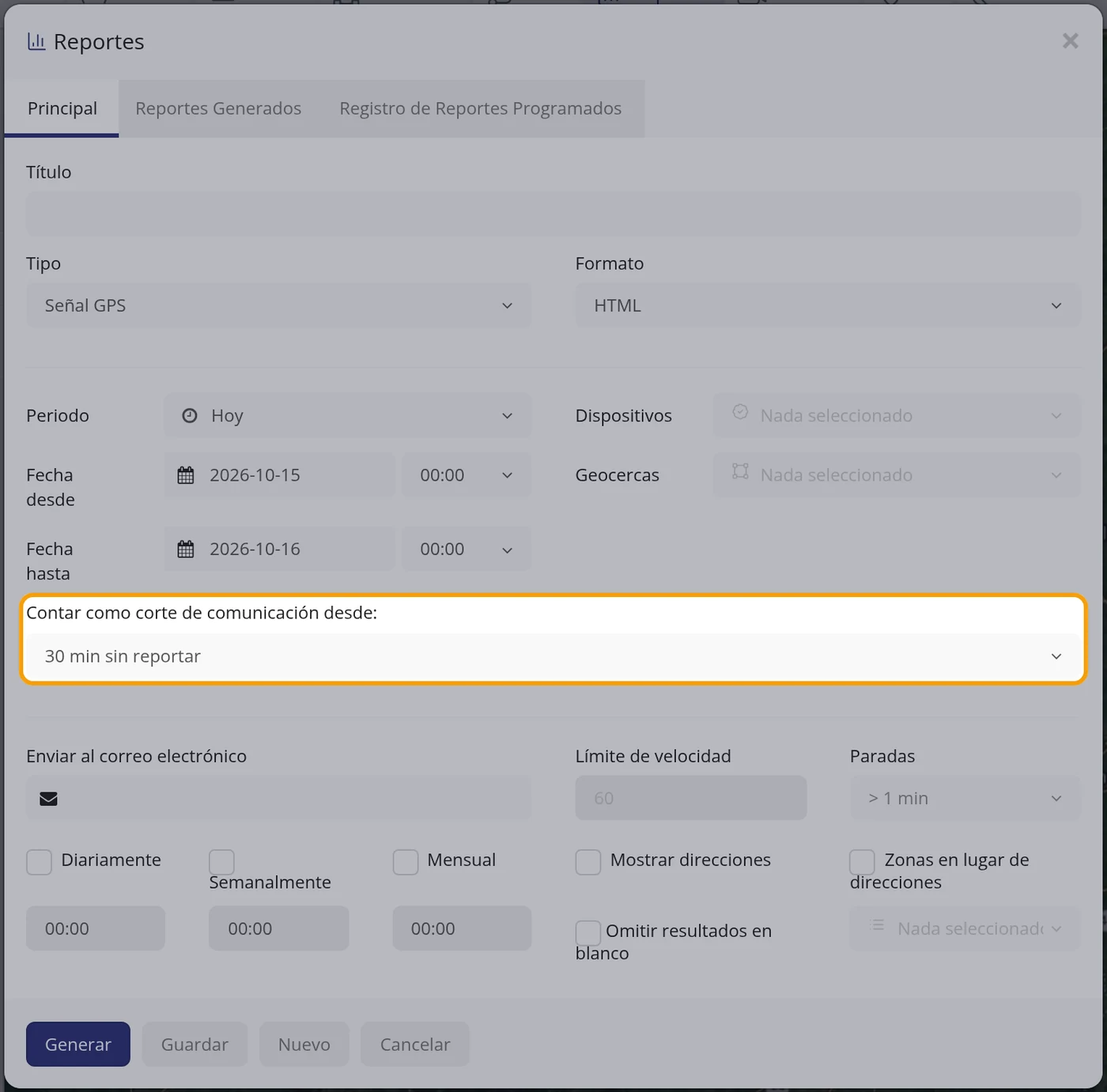Click the Cancelar button
Image resolution: width=1107 pixels, height=1092 pixels.
pos(415,1045)
